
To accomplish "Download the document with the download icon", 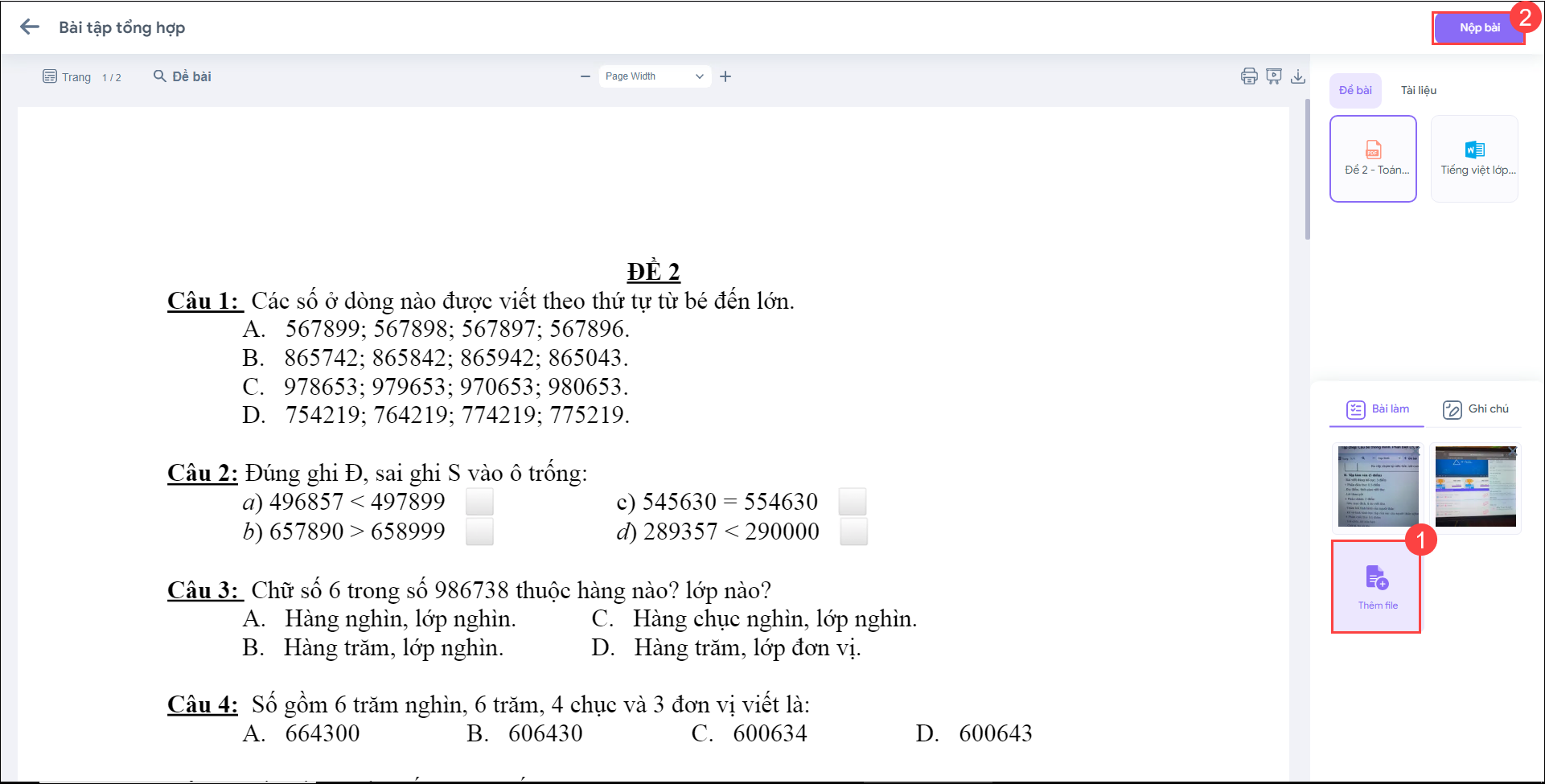I will [1298, 76].
